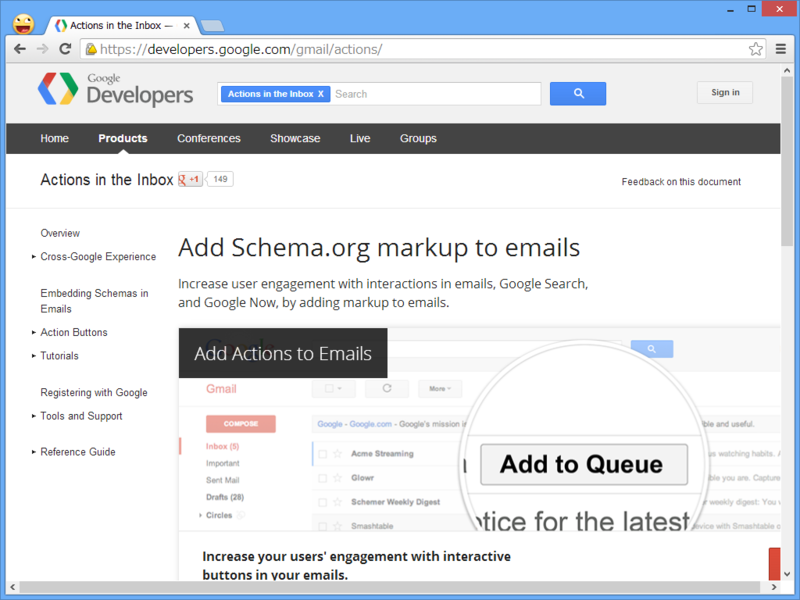Click the secure lock icon in address bar
This screenshot has height=600, width=800.
91,49
